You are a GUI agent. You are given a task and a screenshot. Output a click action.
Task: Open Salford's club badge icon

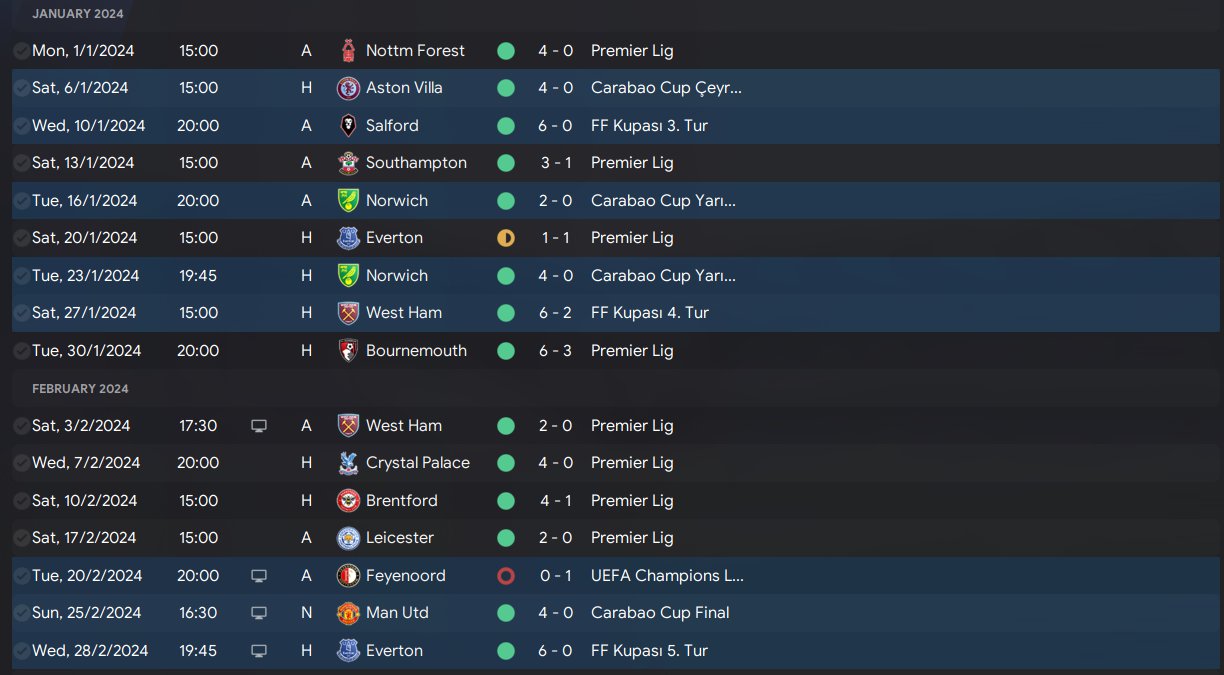tap(348, 126)
